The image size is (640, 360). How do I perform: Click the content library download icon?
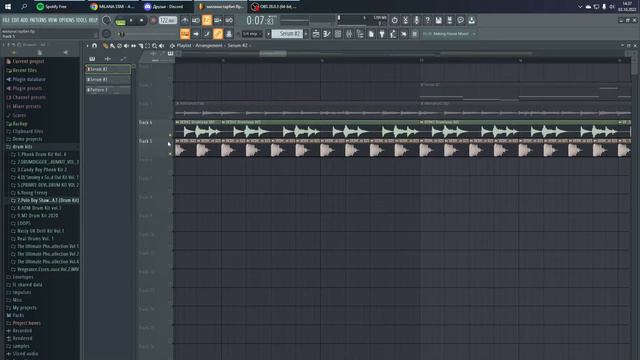coord(471,20)
